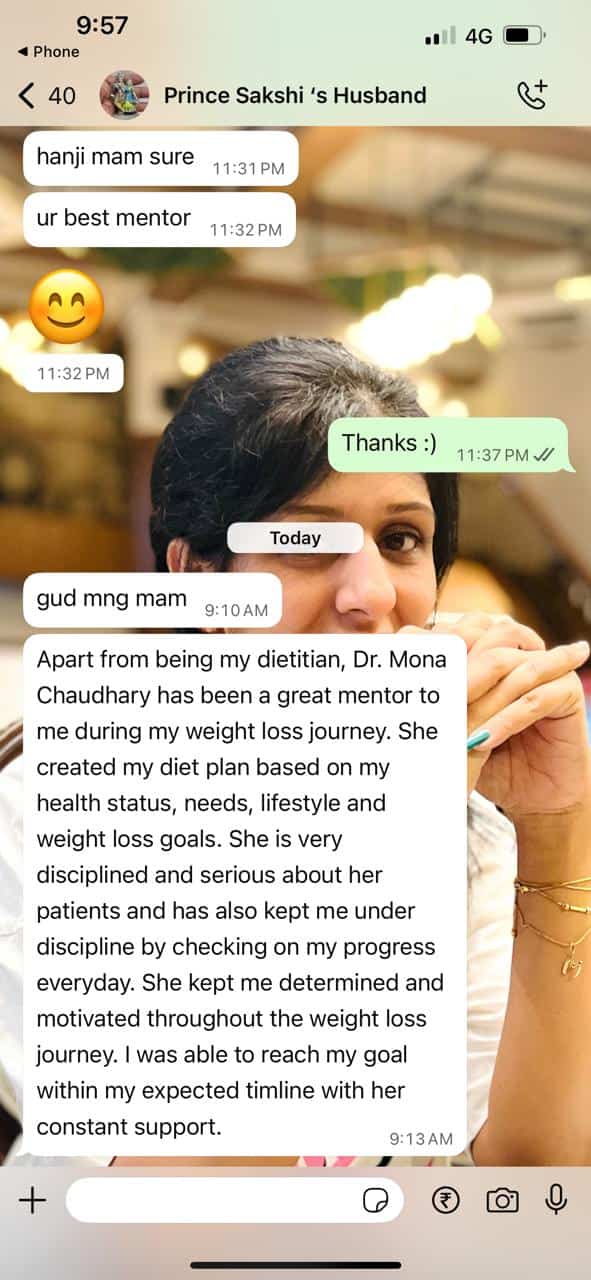Open the contact profile picture
591x1280 pixels.
click(124, 95)
